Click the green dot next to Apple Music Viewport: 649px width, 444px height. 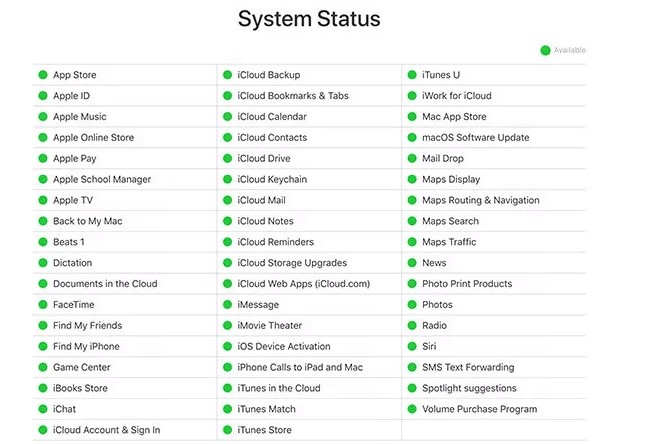pyautogui.click(x=43, y=117)
